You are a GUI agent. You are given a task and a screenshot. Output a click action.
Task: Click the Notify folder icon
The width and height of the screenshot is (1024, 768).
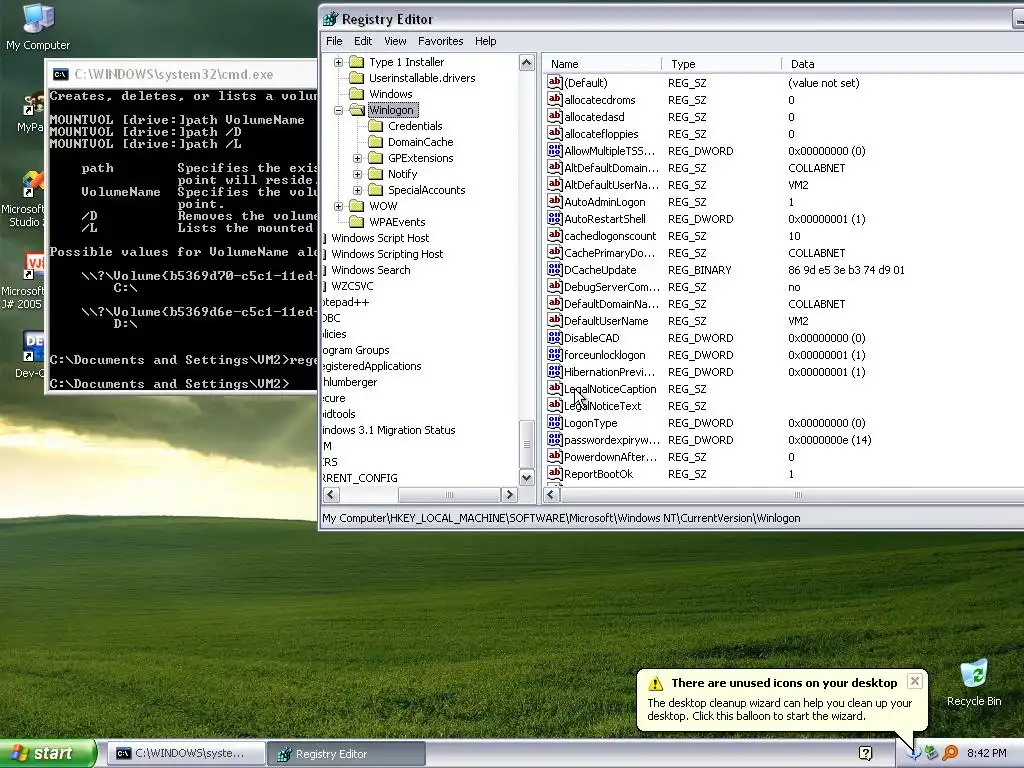pos(376,174)
